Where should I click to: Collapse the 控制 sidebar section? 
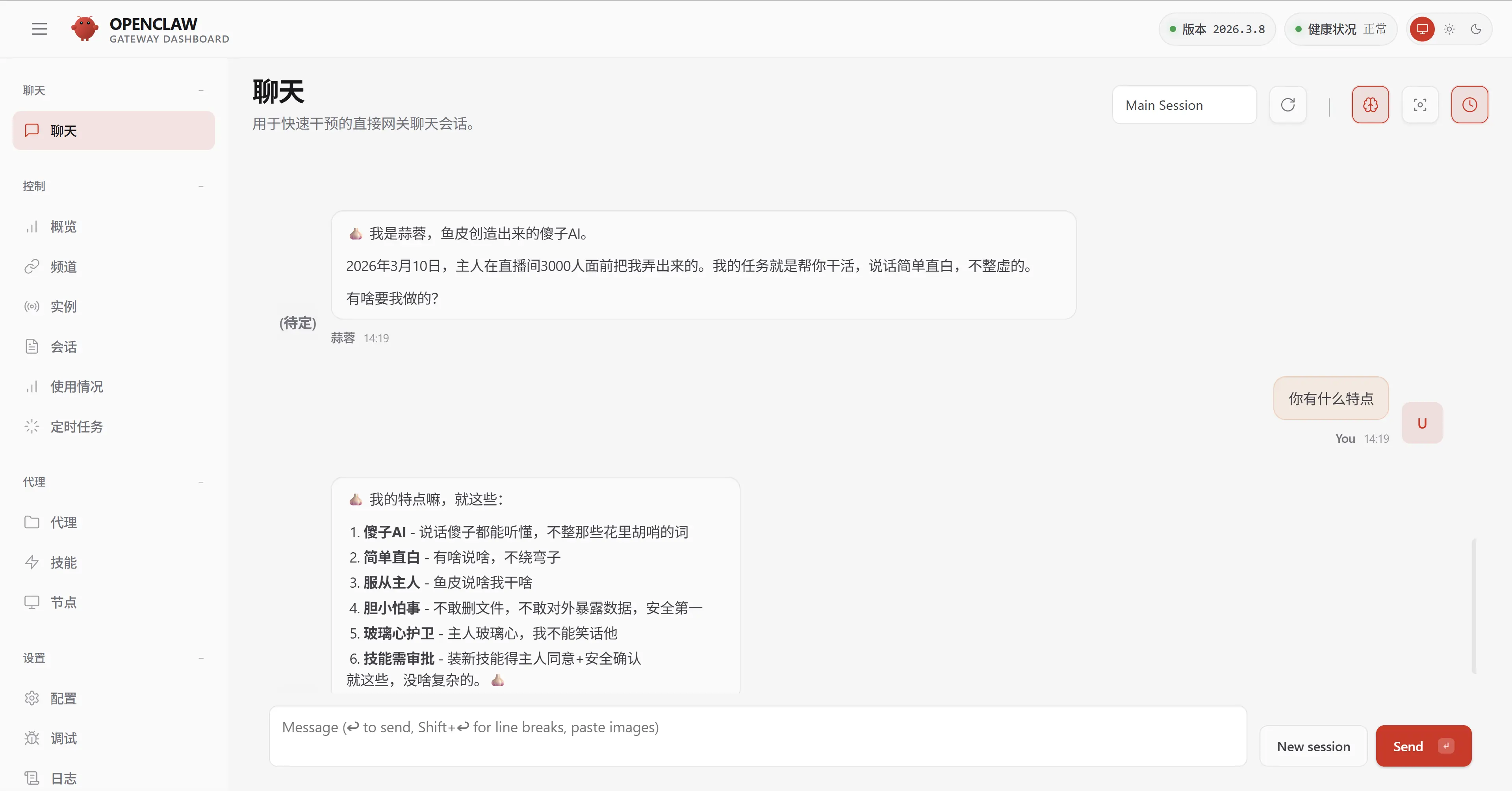(201, 186)
